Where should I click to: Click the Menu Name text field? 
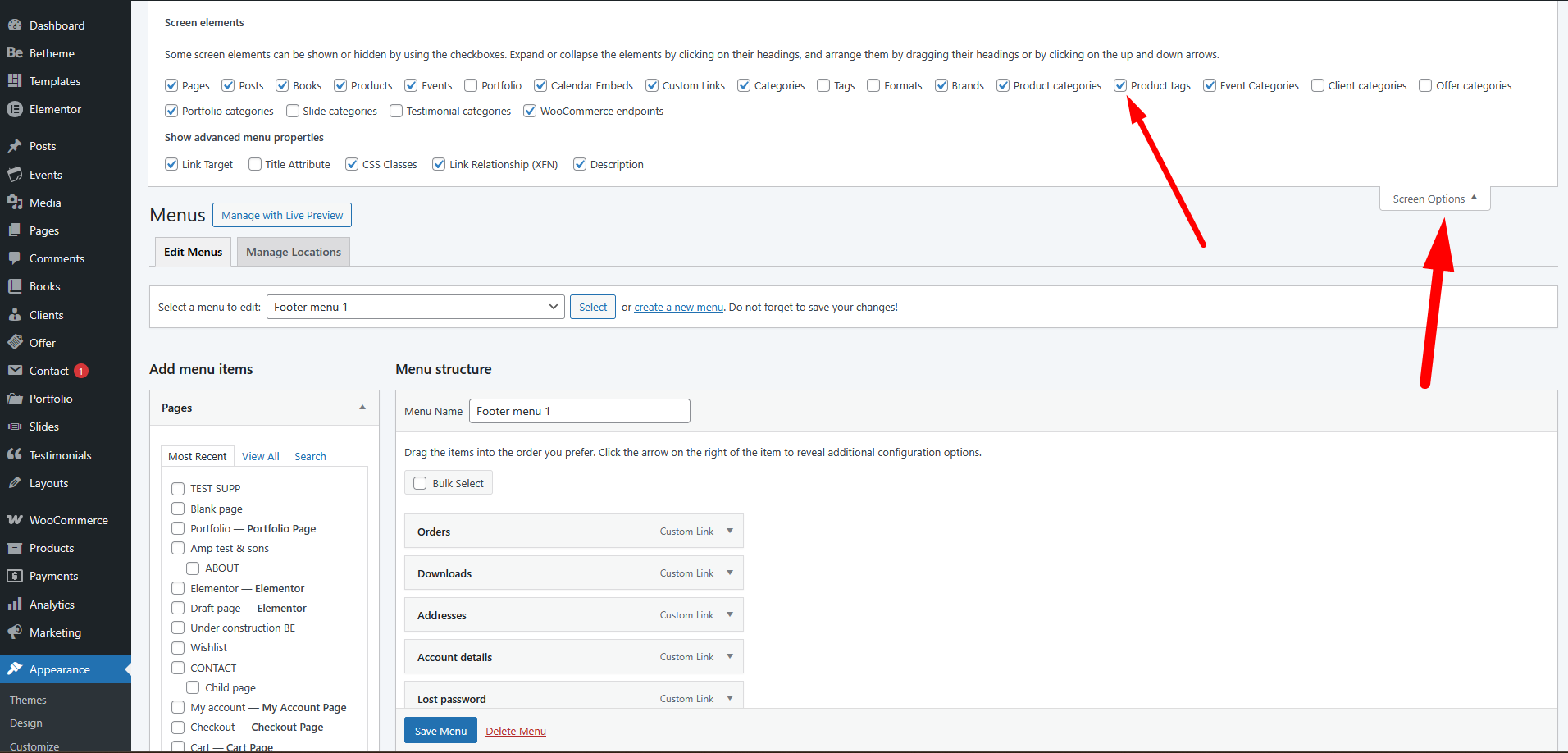point(579,411)
